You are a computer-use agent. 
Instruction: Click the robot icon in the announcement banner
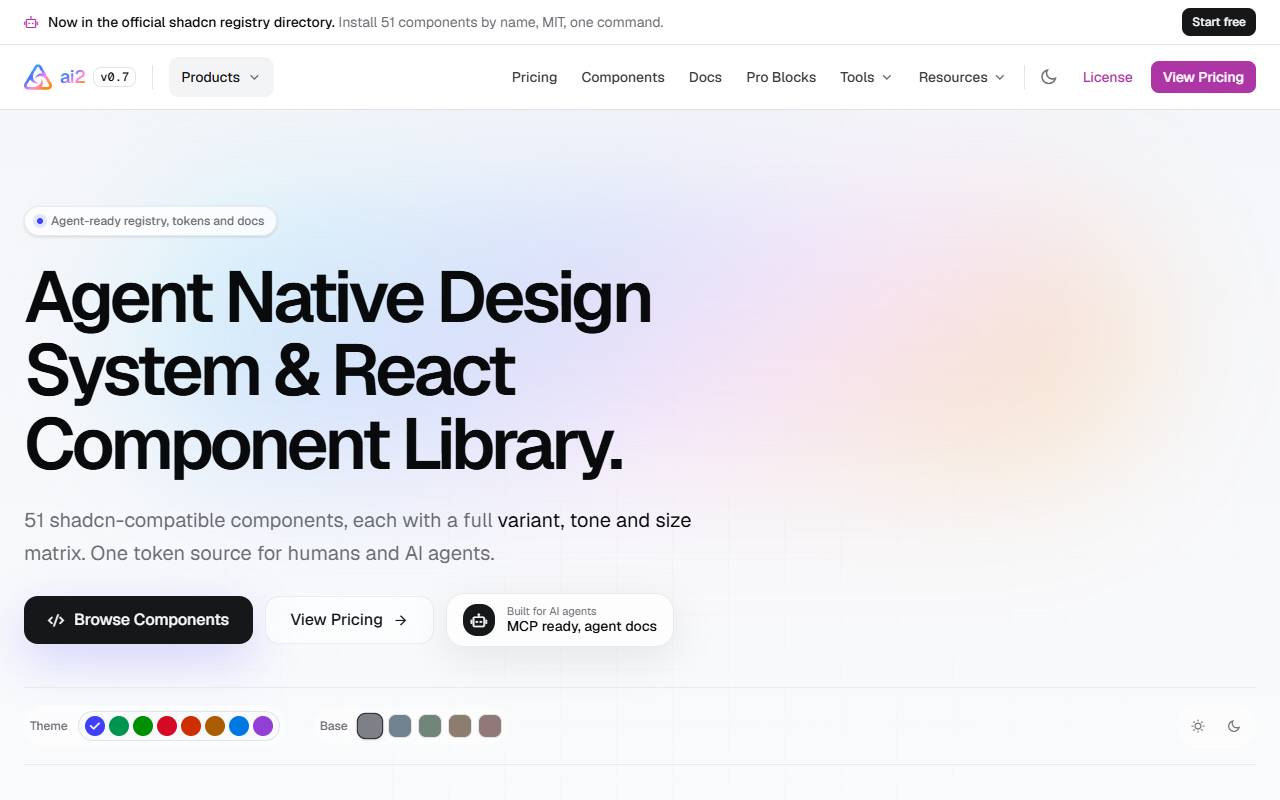[x=31, y=22]
